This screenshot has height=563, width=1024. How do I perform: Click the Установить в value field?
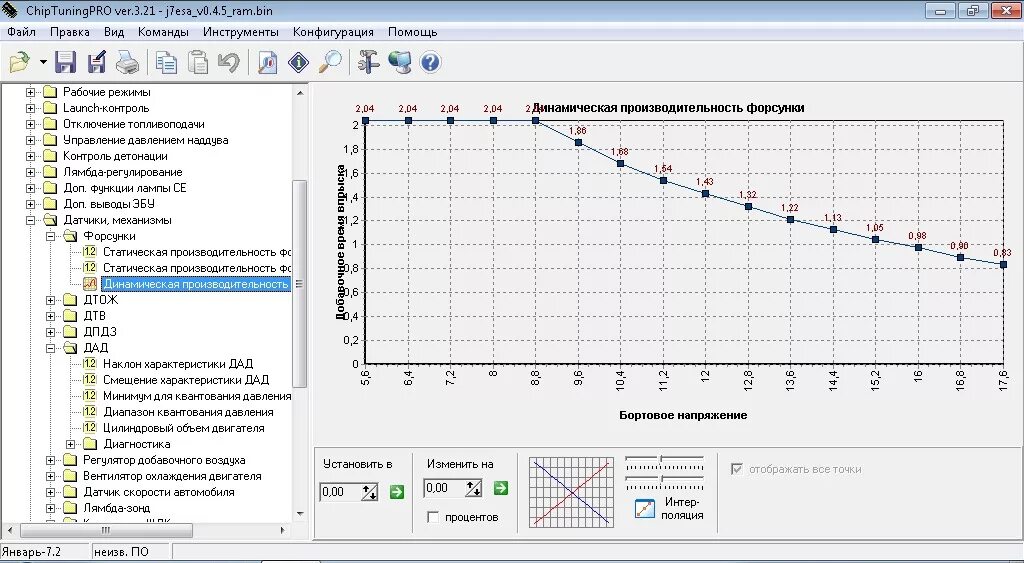tap(340, 492)
